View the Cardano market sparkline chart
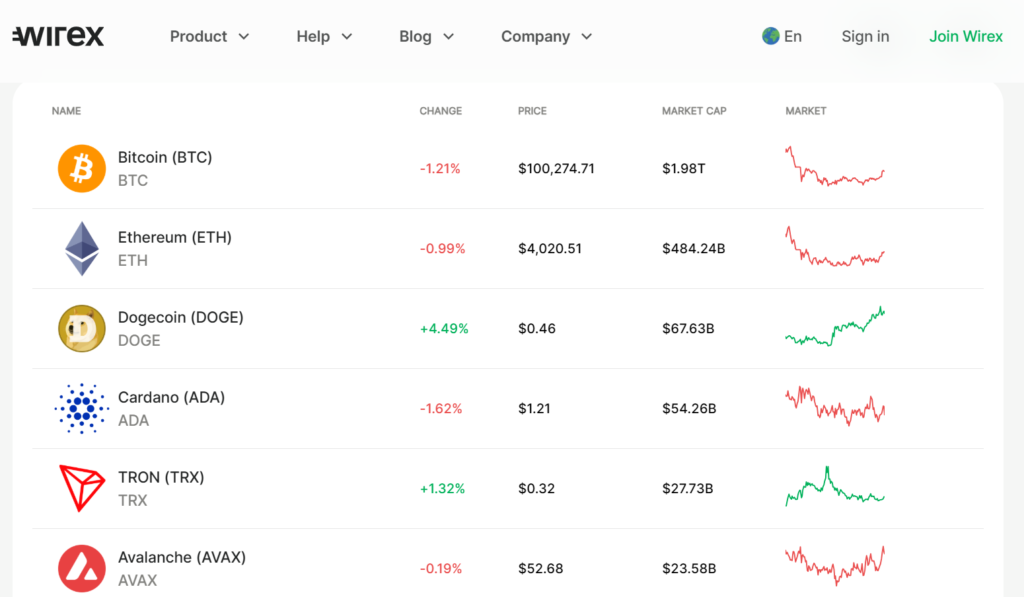This screenshot has width=1024, height=597. click(x=835, y=406)
